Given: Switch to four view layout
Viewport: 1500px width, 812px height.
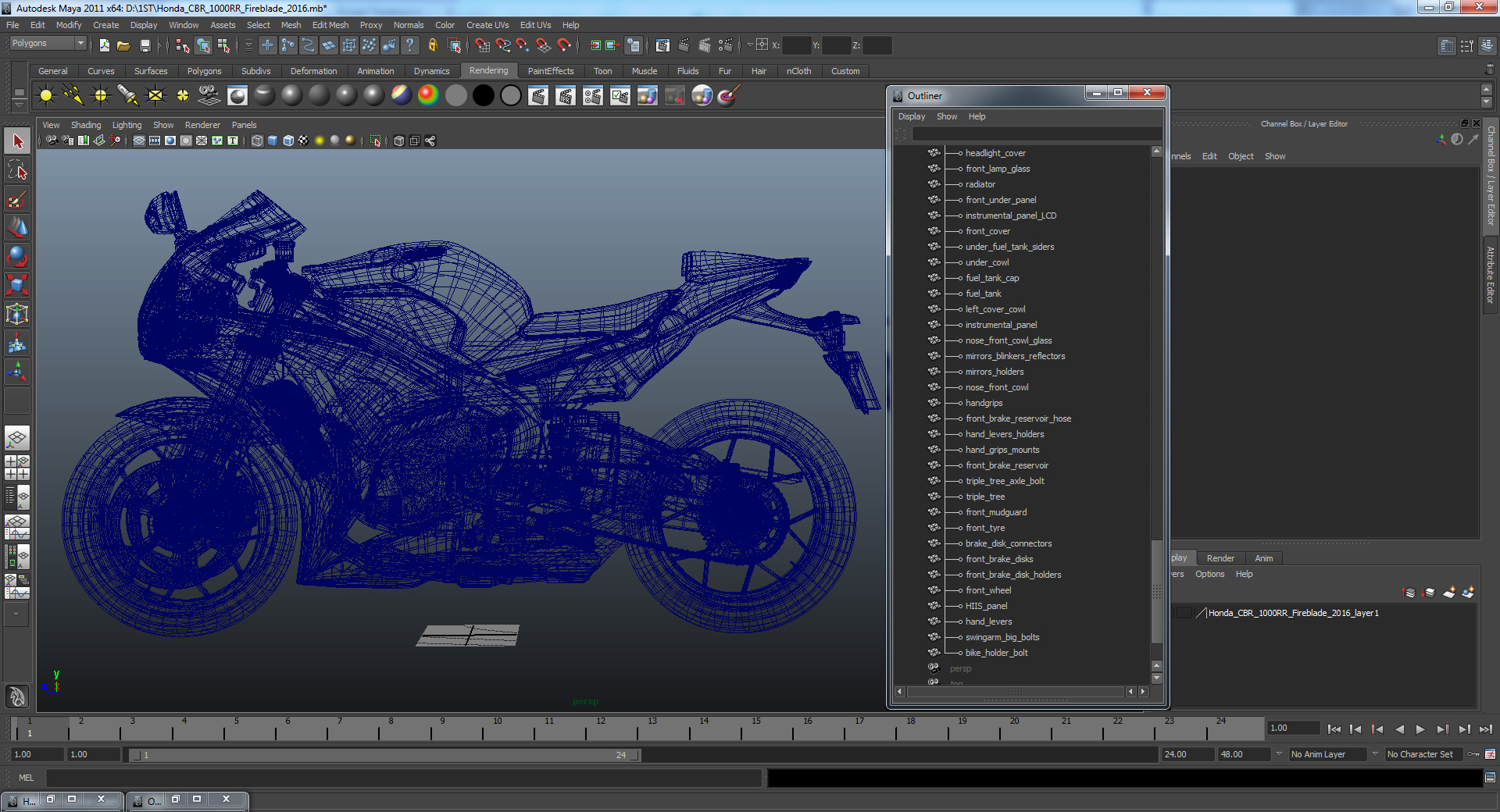Looking at the screenshot, I should pos(17,468).
